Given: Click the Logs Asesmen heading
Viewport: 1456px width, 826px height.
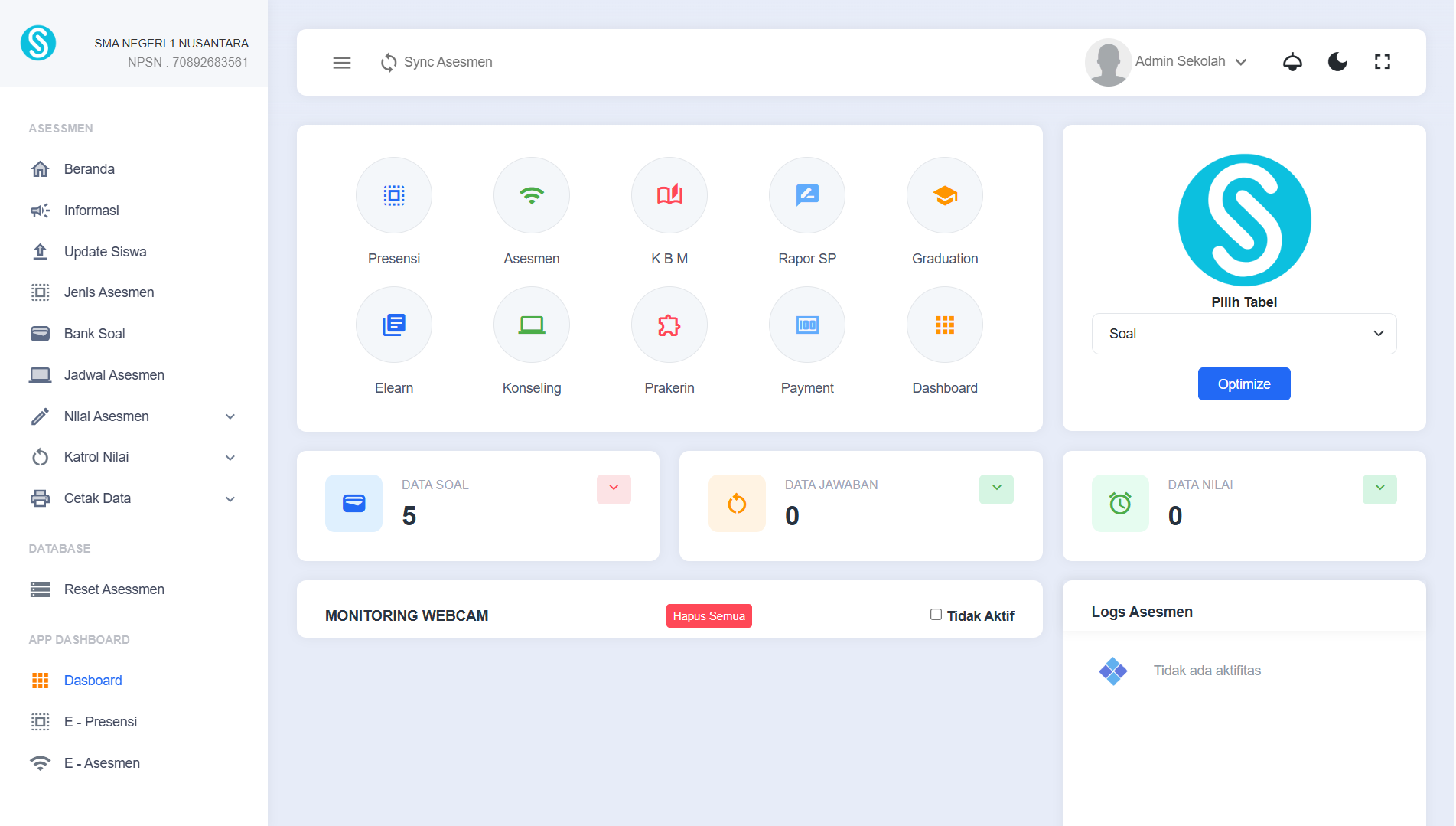Looking at the screenshot, I should pyautogui.click(x=1142, y=612).
